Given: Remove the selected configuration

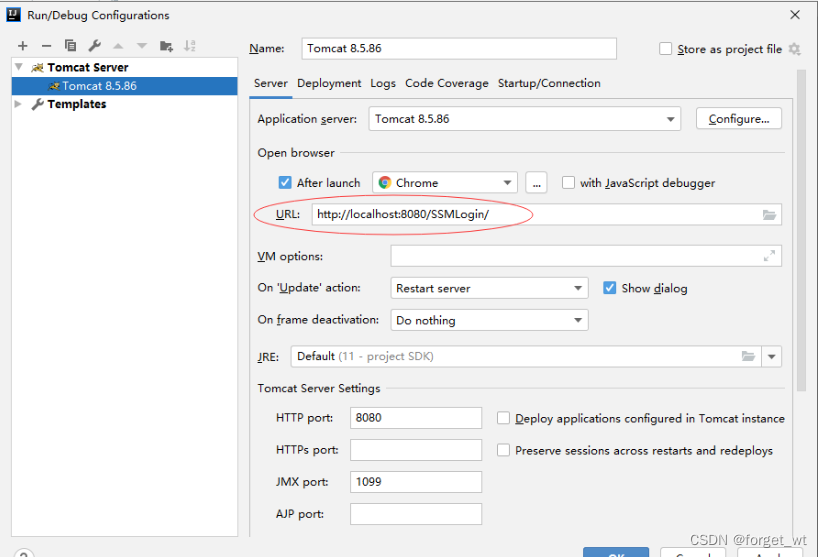Looking at the screenshot, I should tap(46, 46).
